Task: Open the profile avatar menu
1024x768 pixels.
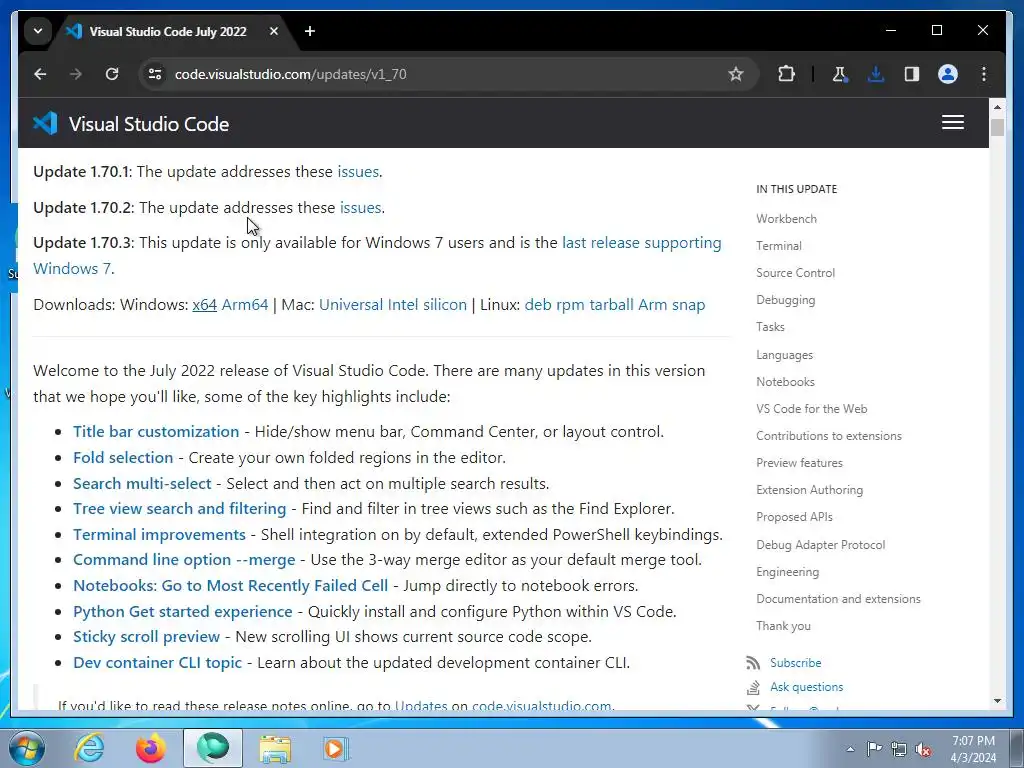Action: pyautogui.click(x=948, y=74)
